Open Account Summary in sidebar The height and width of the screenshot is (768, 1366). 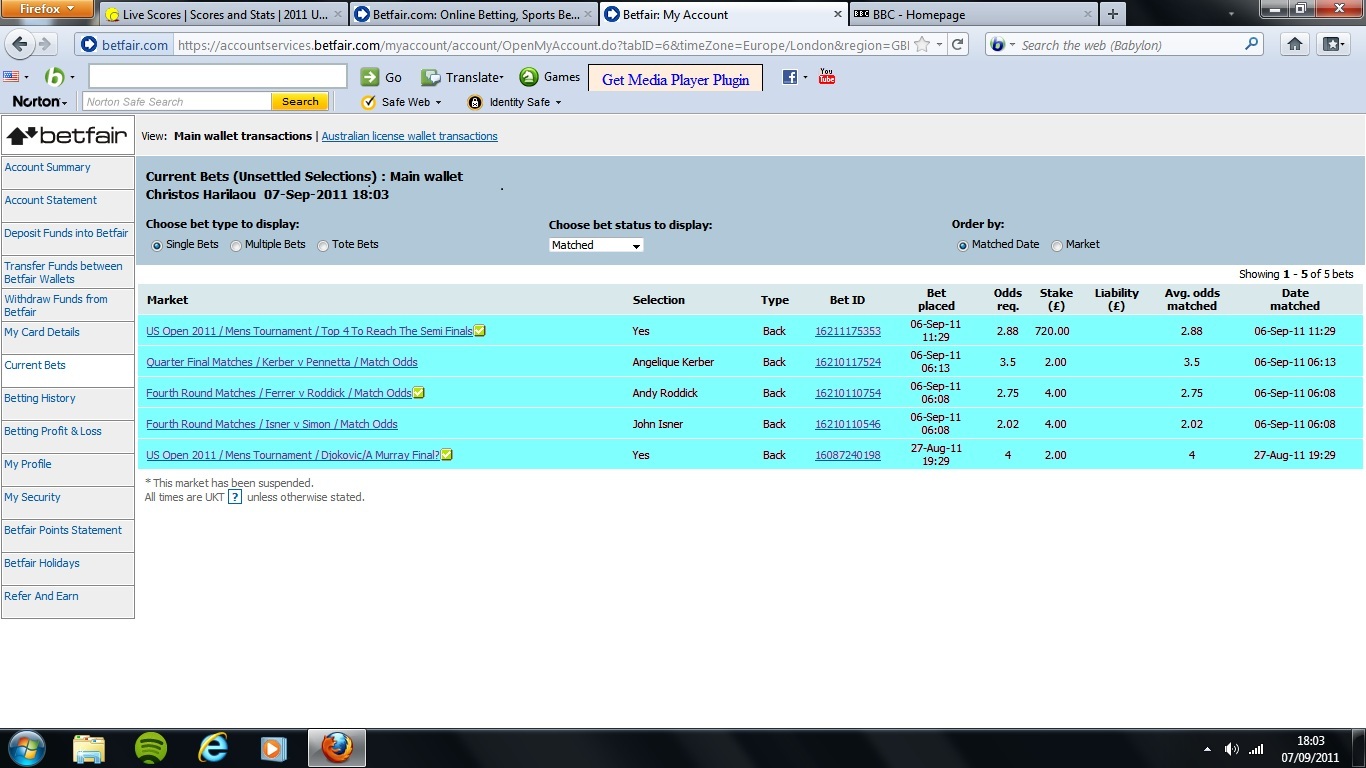pyautogui.click(x=47, y=167)
